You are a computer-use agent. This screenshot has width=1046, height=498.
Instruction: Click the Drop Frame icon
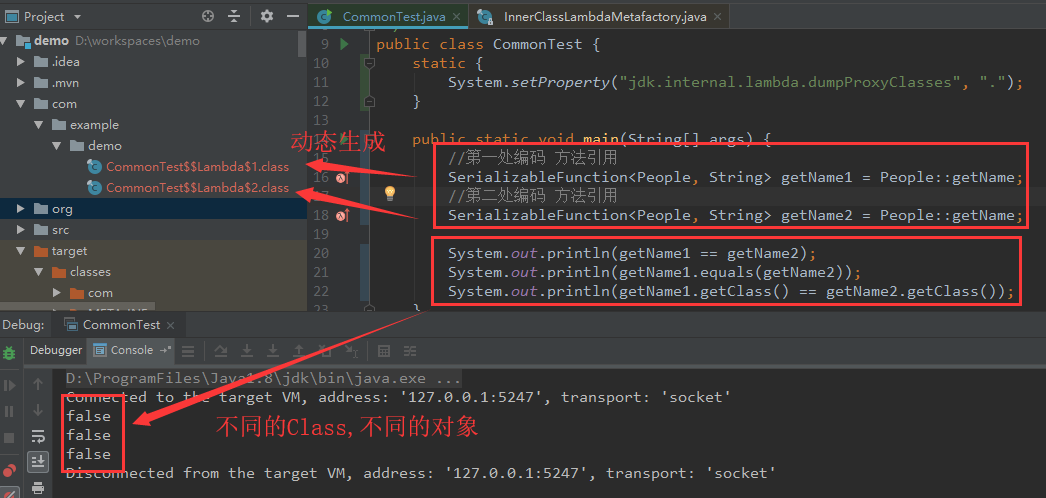(x=324, y=351)
